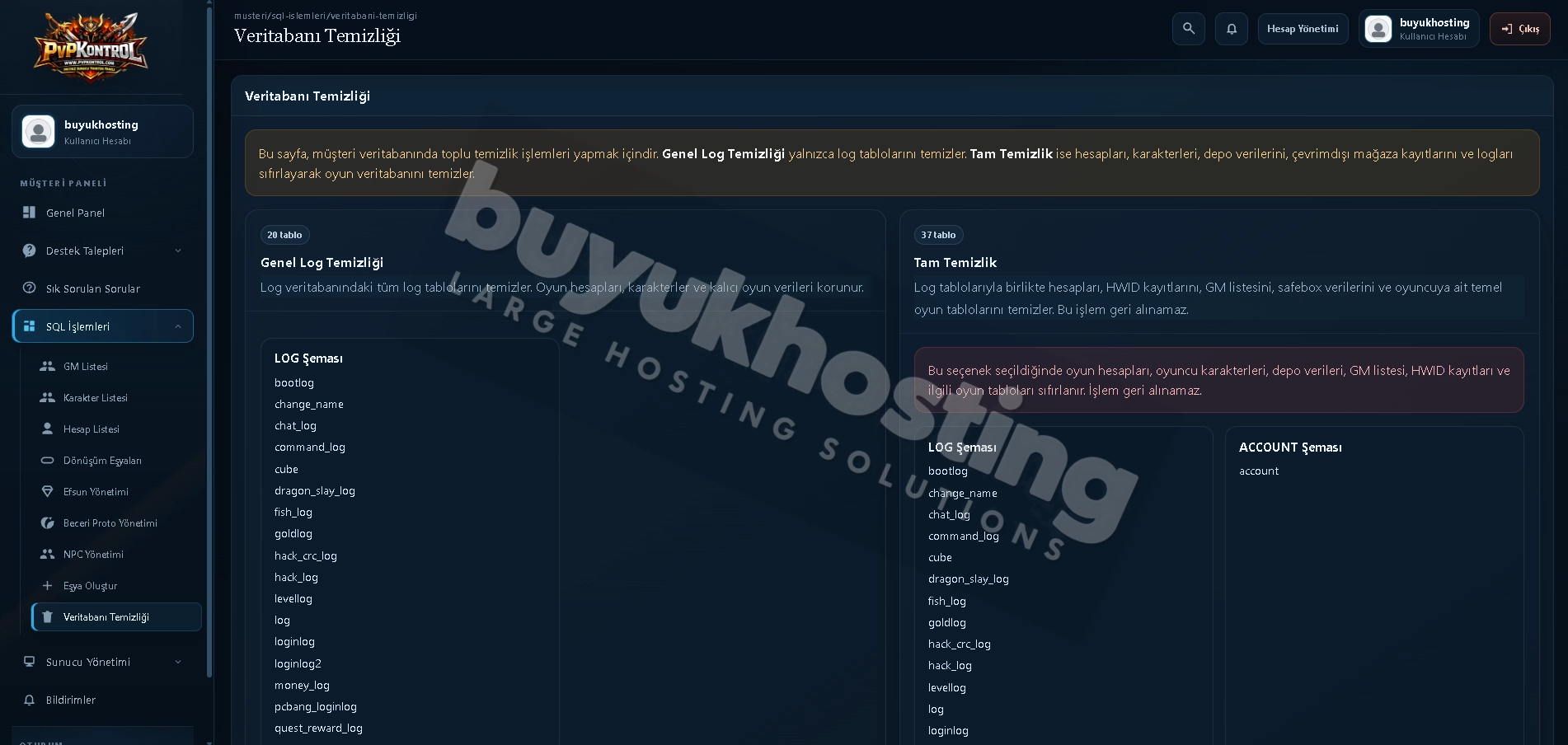Viewport: 1568px width, 745px height.
Task: Open the buyukhosting user account button in header
Action: click(x=1419, y=29)
